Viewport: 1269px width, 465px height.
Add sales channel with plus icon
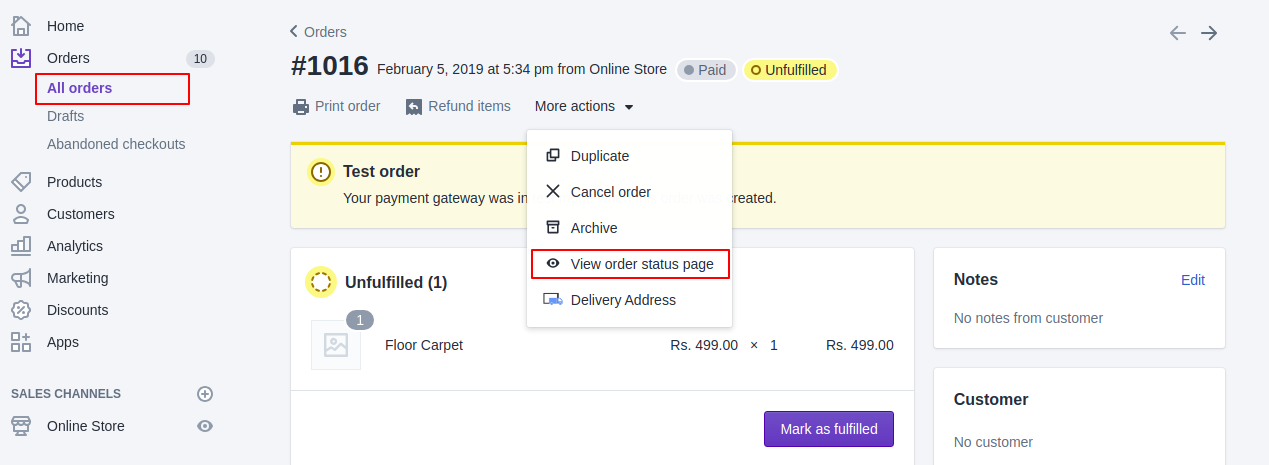point(205,394)
